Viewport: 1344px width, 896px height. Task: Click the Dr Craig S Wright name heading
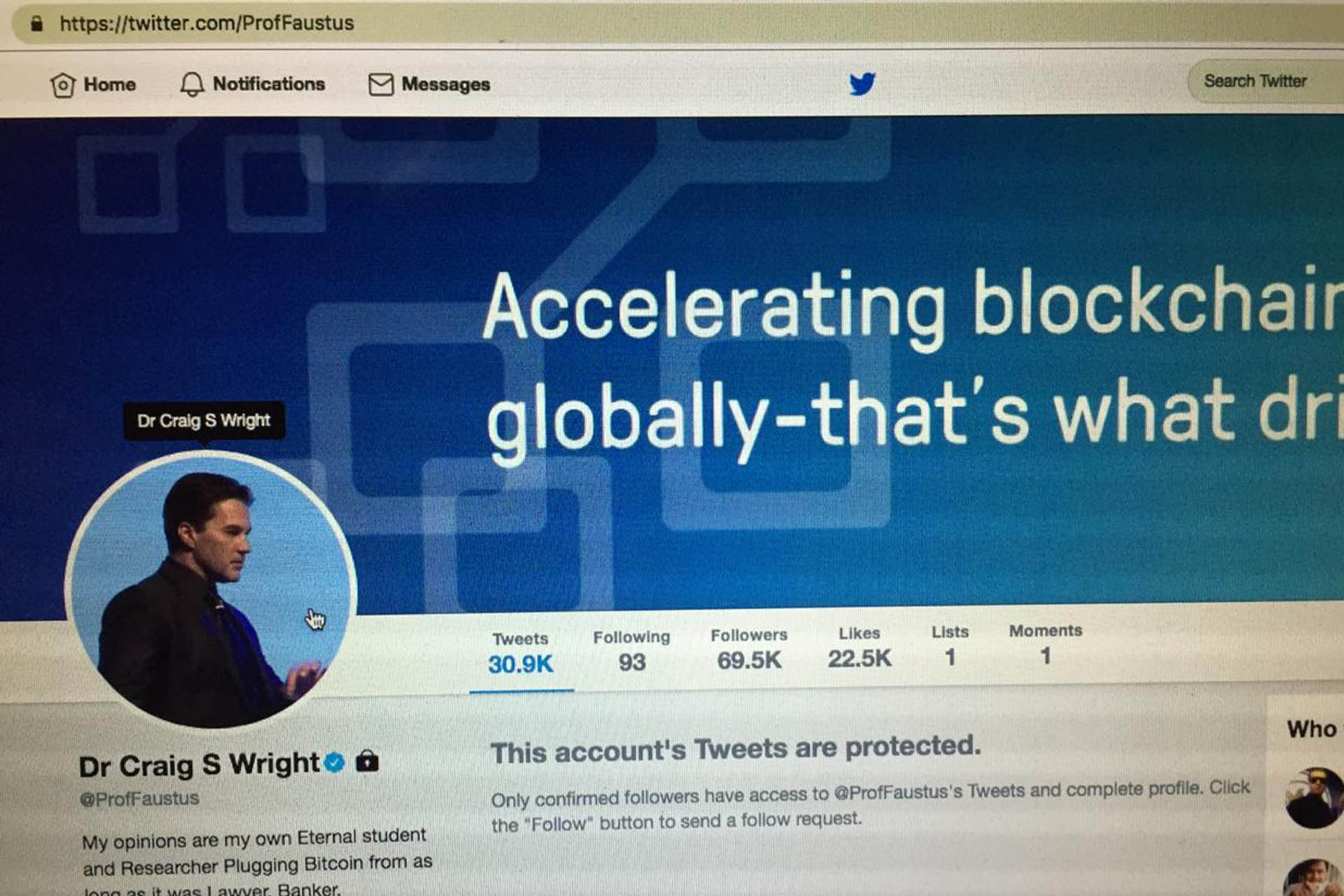click(x=199, y=764)
